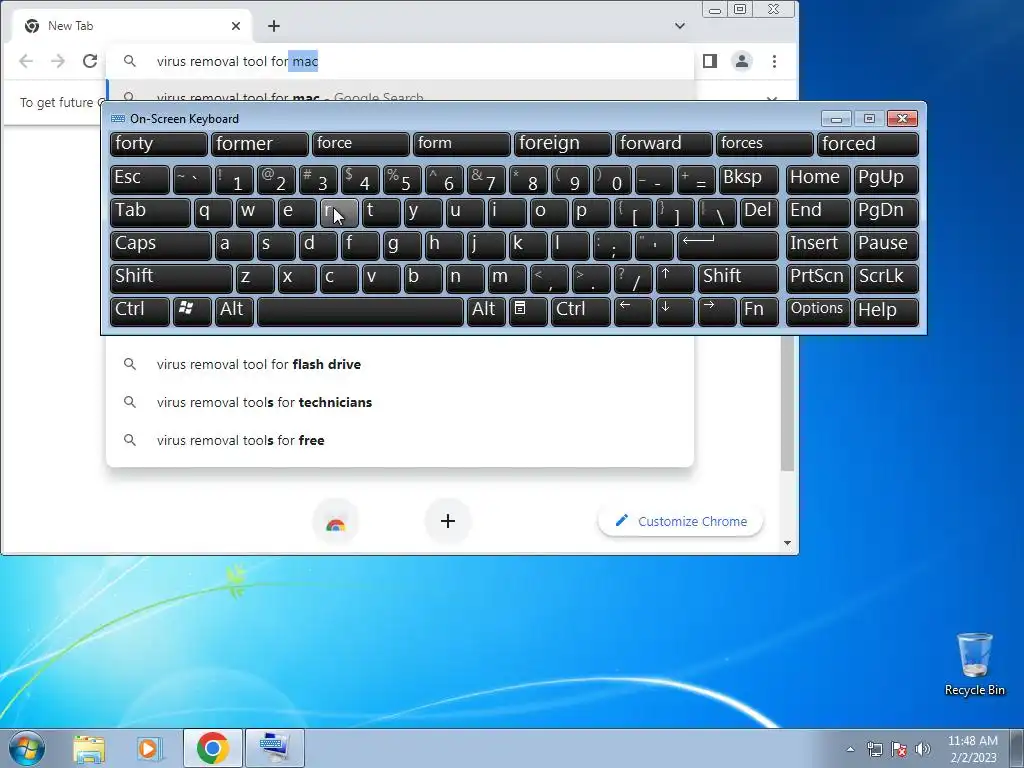Open a new Chrome tab
Image resolution: width=1024 pixels, height=768 pixels.
(274, 26)
